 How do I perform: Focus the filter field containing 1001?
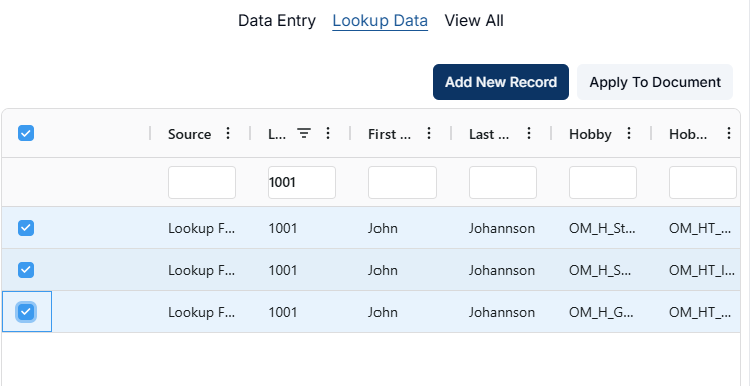[x=302, y=183]
